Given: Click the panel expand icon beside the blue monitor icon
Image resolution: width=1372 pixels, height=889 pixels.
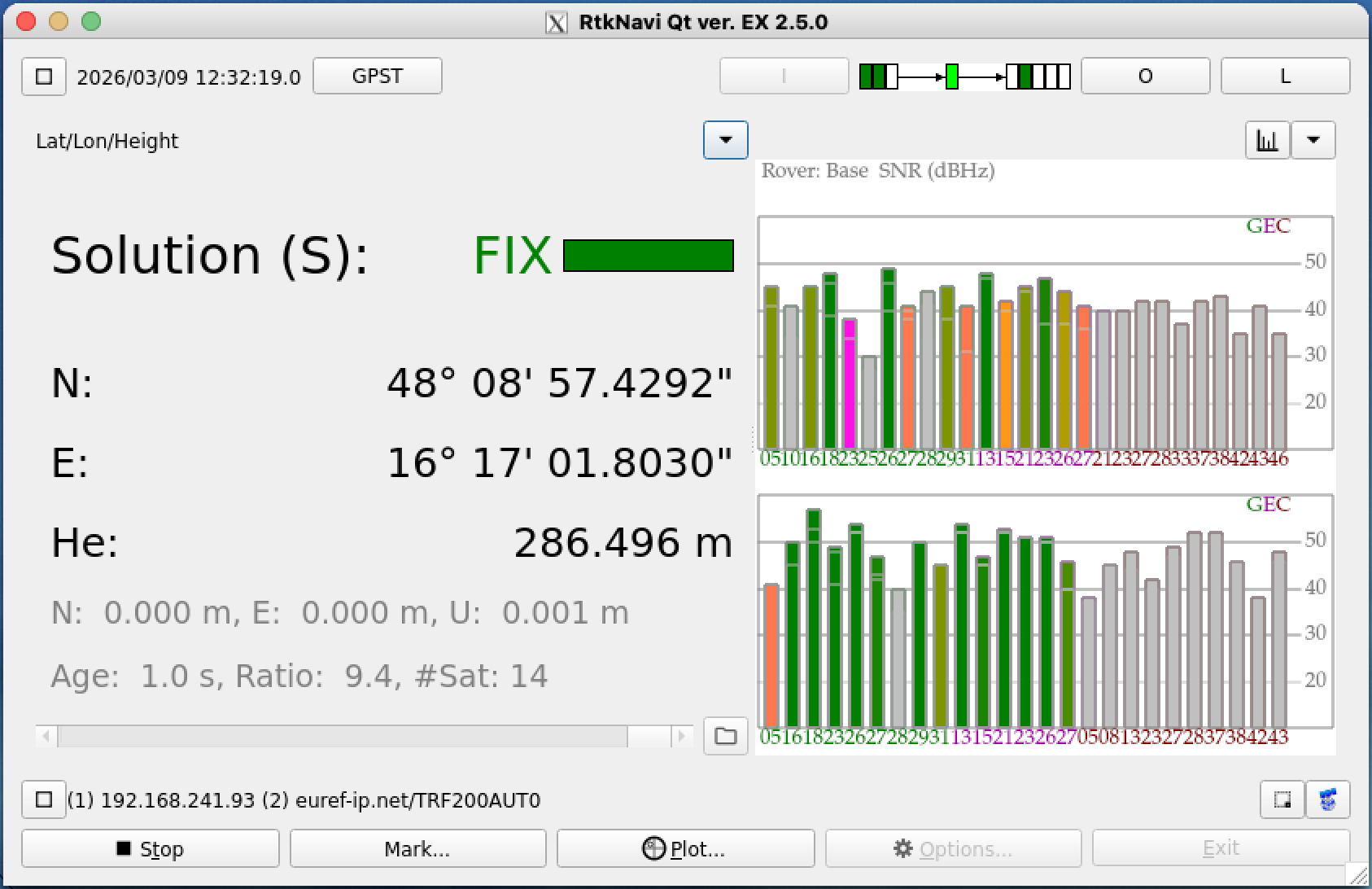Looking at the screenshot, I should point(1282,799).
